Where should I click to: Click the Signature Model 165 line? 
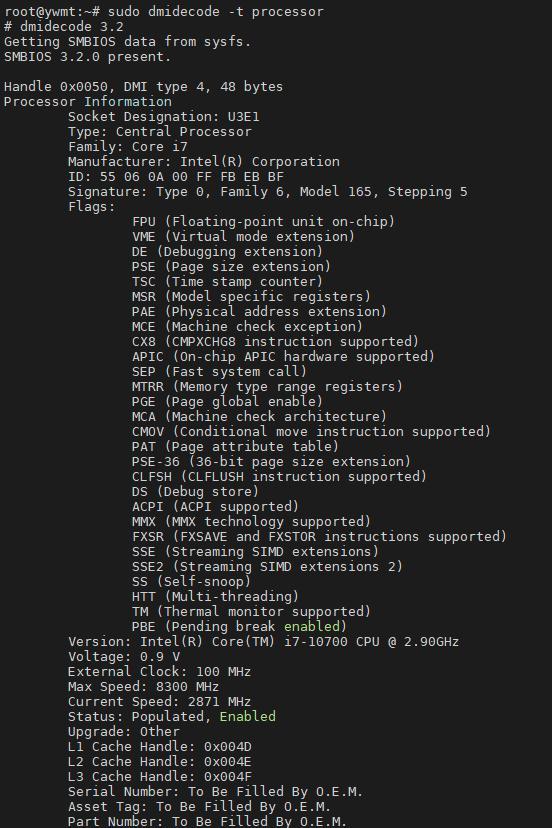pos(268,192)
